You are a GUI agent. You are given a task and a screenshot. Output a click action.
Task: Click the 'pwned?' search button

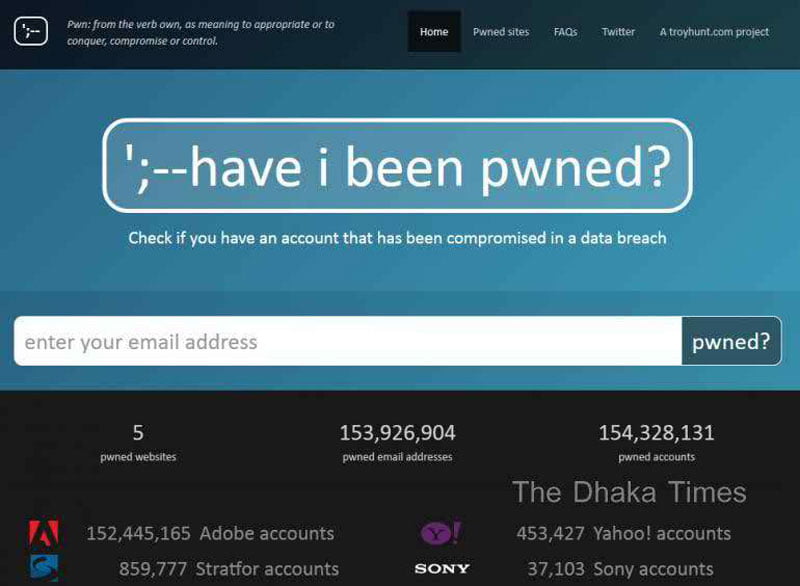[731, 341]
